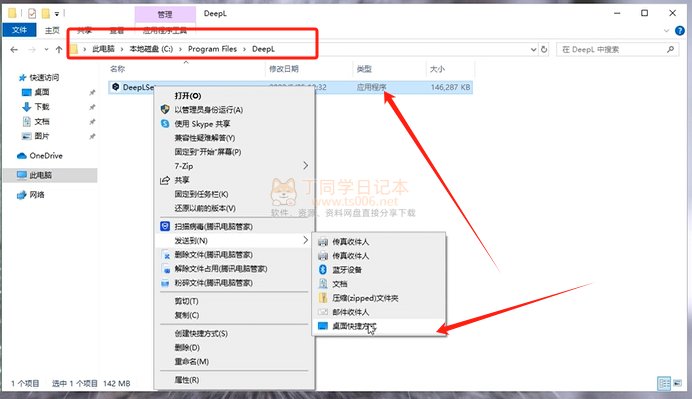This screenshot has width=692, height=399.
Task: Choose 重命名(M) in context menu
Action: pos(234,362)
